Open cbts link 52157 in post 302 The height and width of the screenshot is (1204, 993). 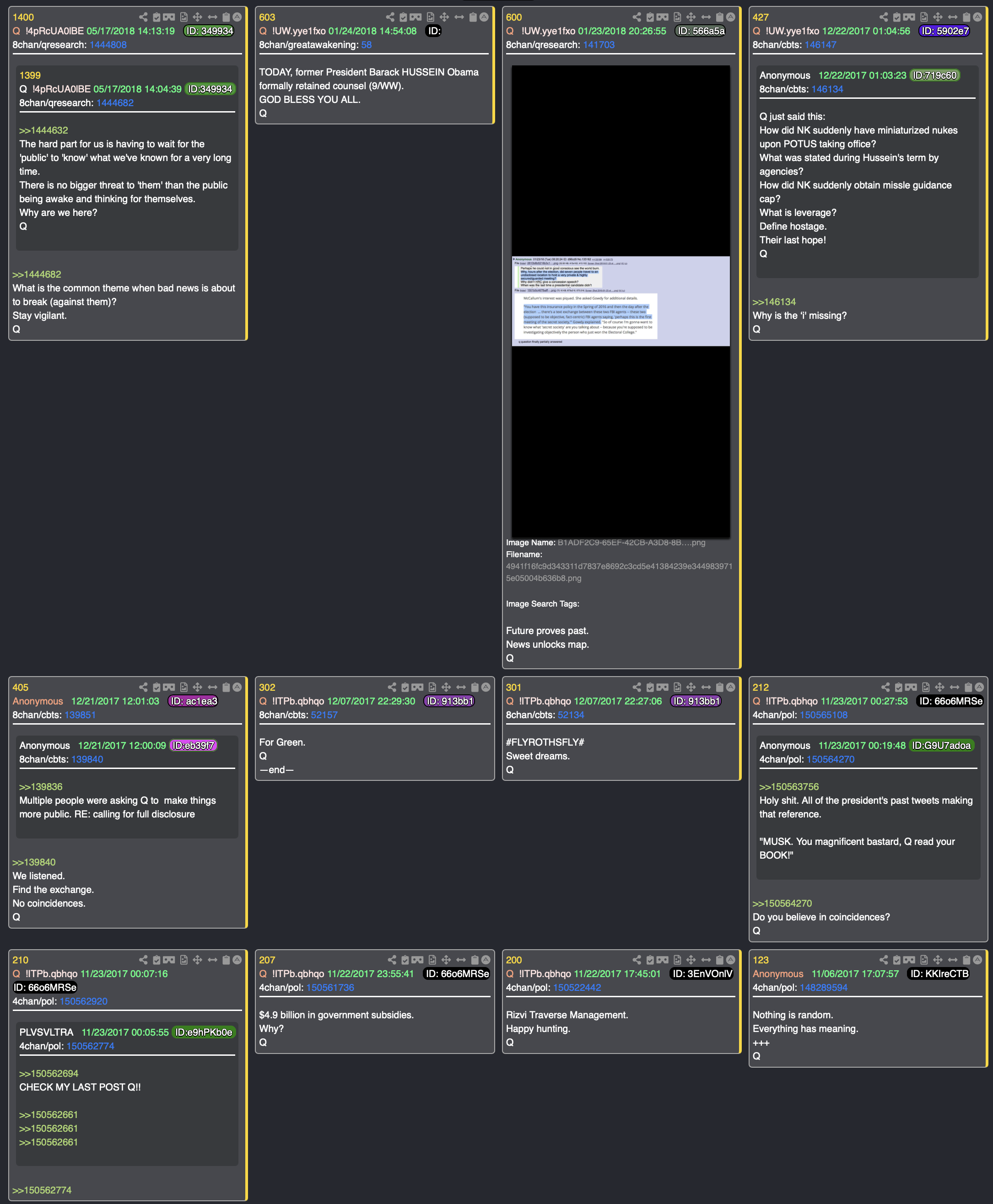tap(324, 715)
